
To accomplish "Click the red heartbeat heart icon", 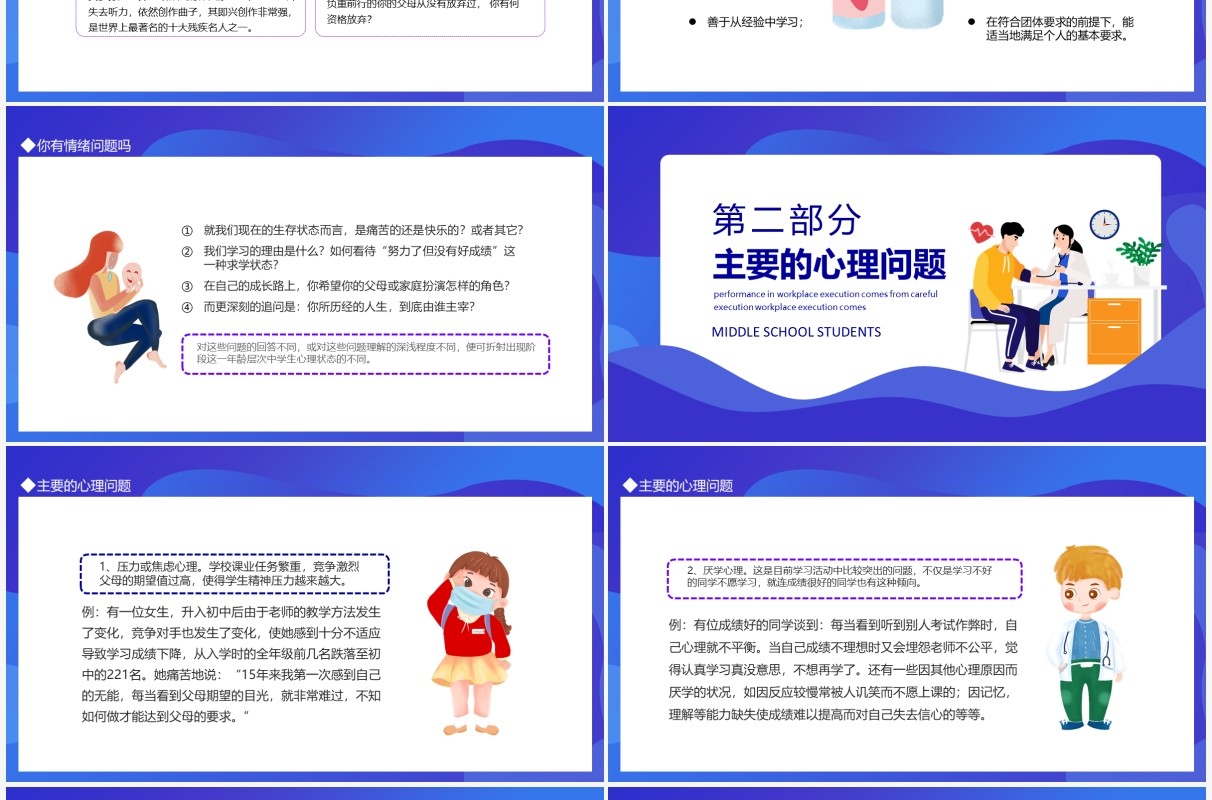I will pyautogui.click(x=982, y=232).
